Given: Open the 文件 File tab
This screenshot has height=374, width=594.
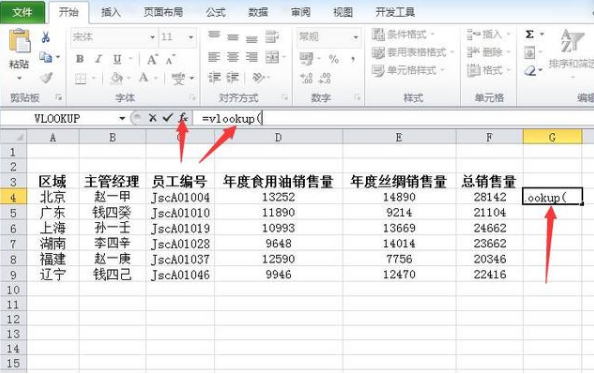Looking at the screenshot, I should tap(22, 12).
